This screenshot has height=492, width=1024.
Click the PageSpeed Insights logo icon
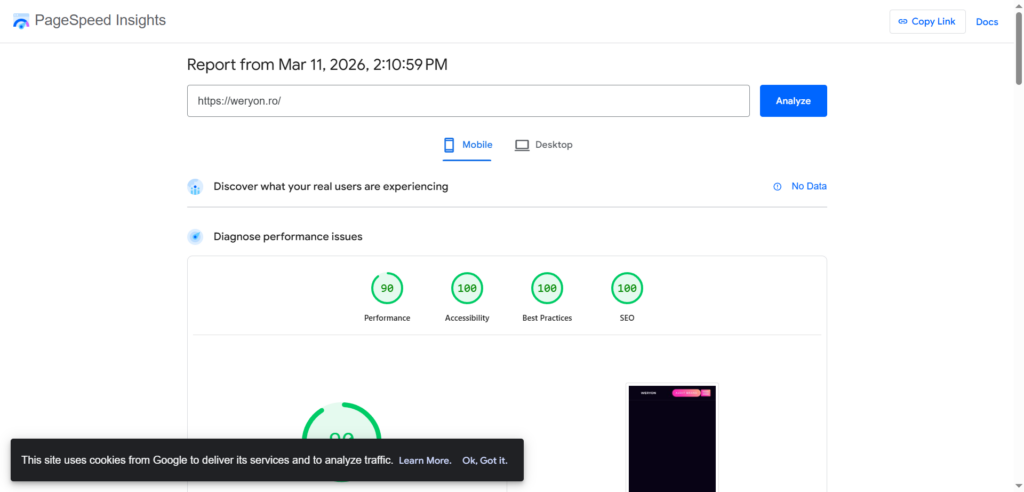click(21, 21)
